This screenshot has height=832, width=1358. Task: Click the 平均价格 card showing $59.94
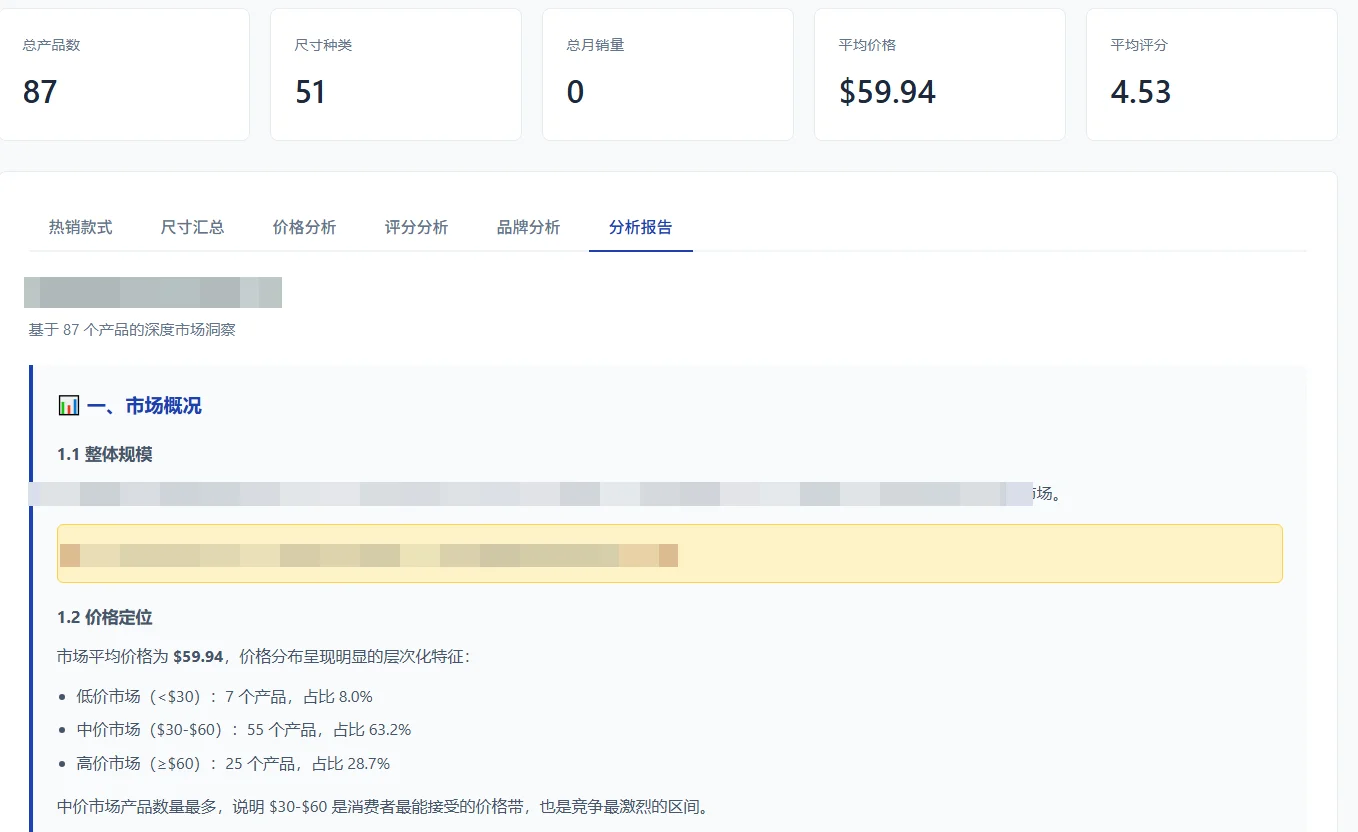pyautogui.click(x=939, y=74)
